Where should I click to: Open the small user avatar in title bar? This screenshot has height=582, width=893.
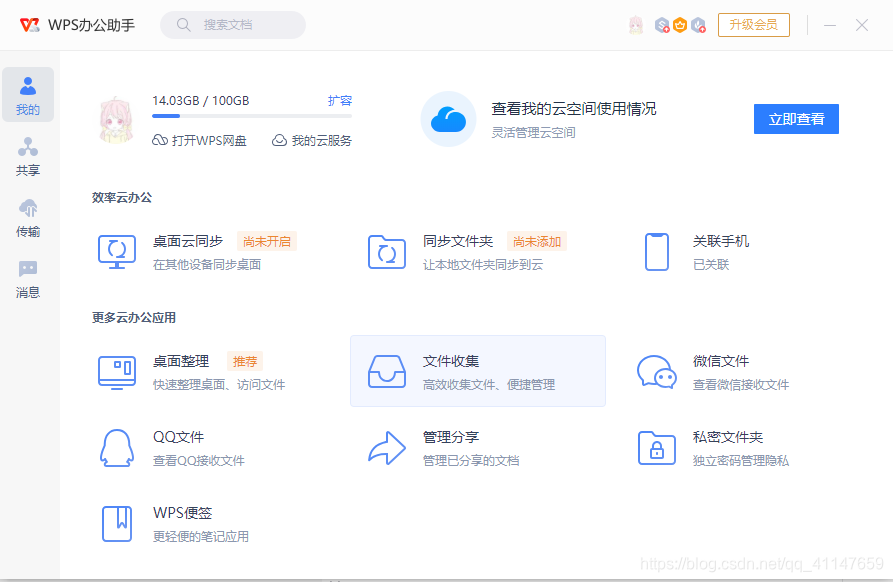pos(636,25)
